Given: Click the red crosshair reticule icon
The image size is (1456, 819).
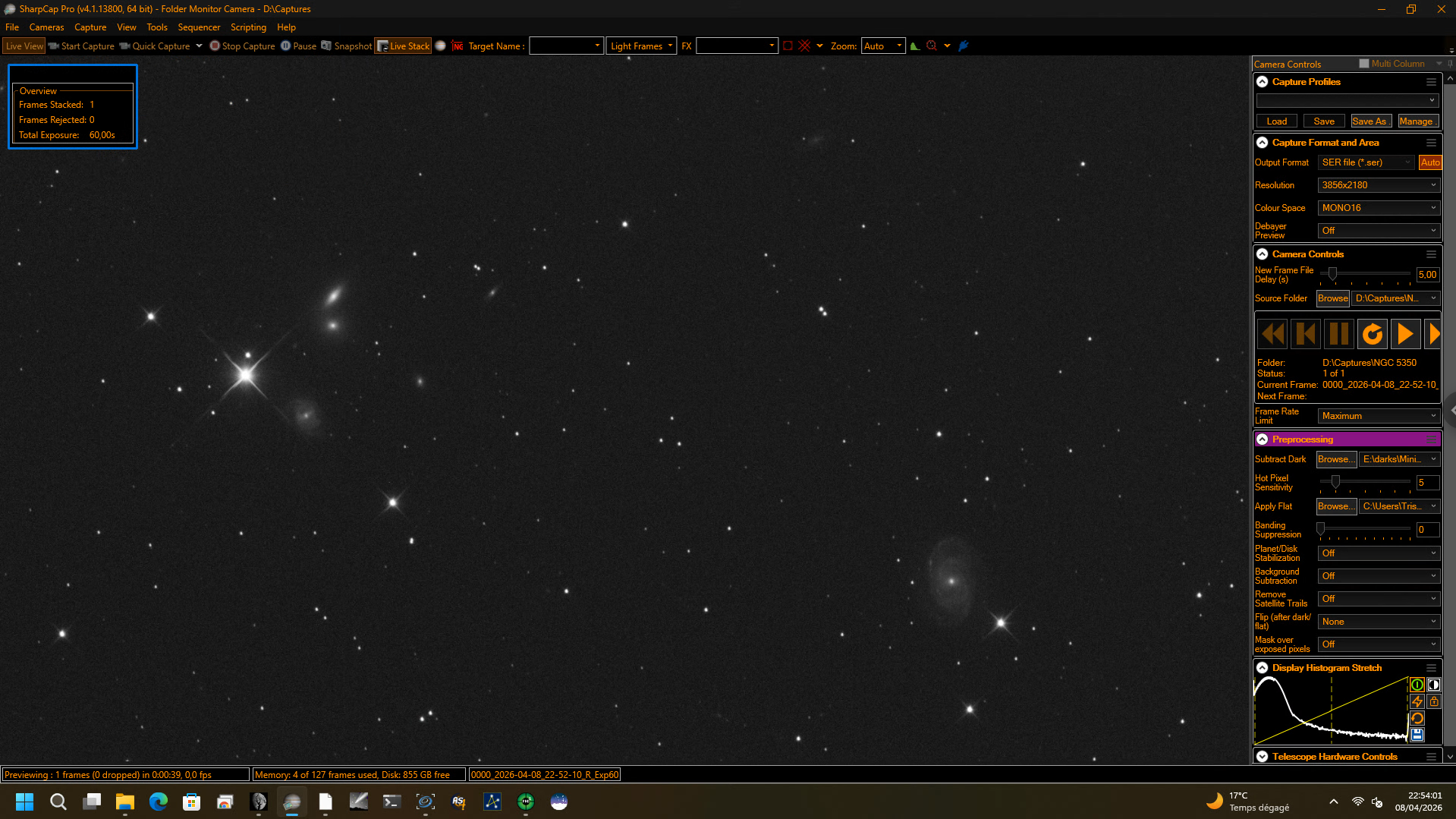Looking at the screenshot, I should click(x=804, y=46).
